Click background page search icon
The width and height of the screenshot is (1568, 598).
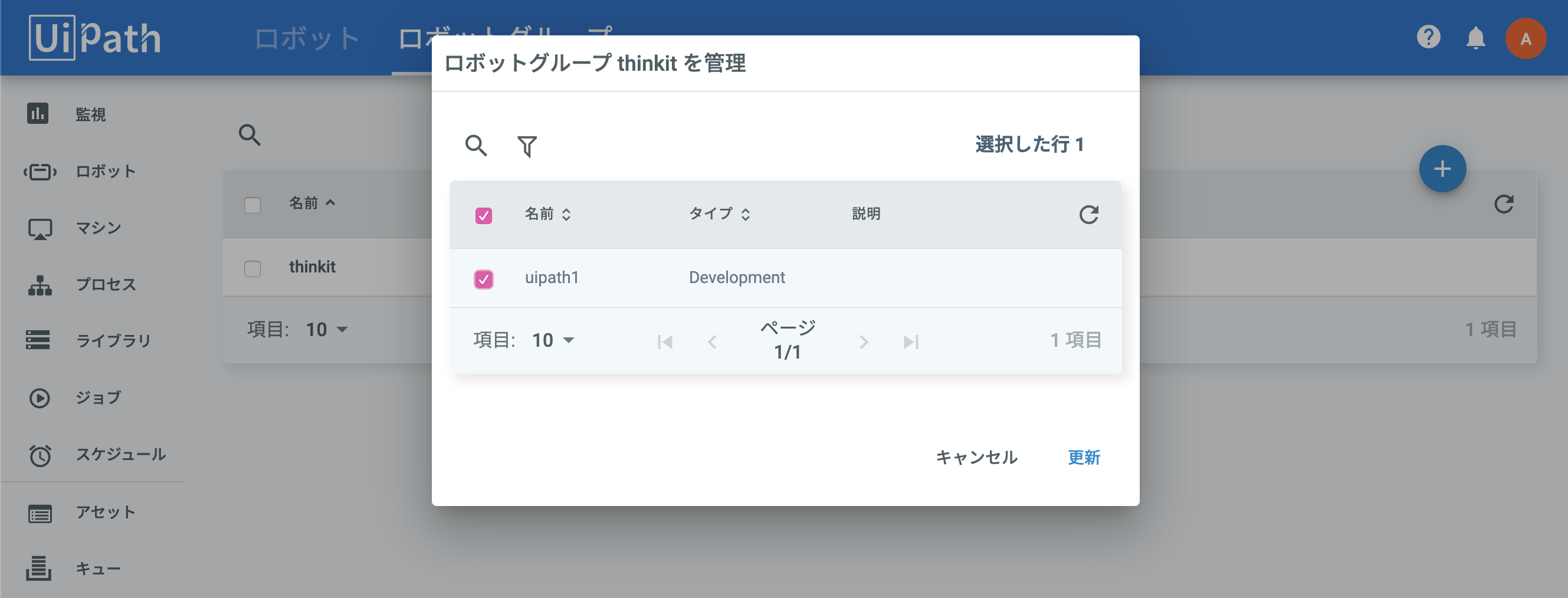250,135
